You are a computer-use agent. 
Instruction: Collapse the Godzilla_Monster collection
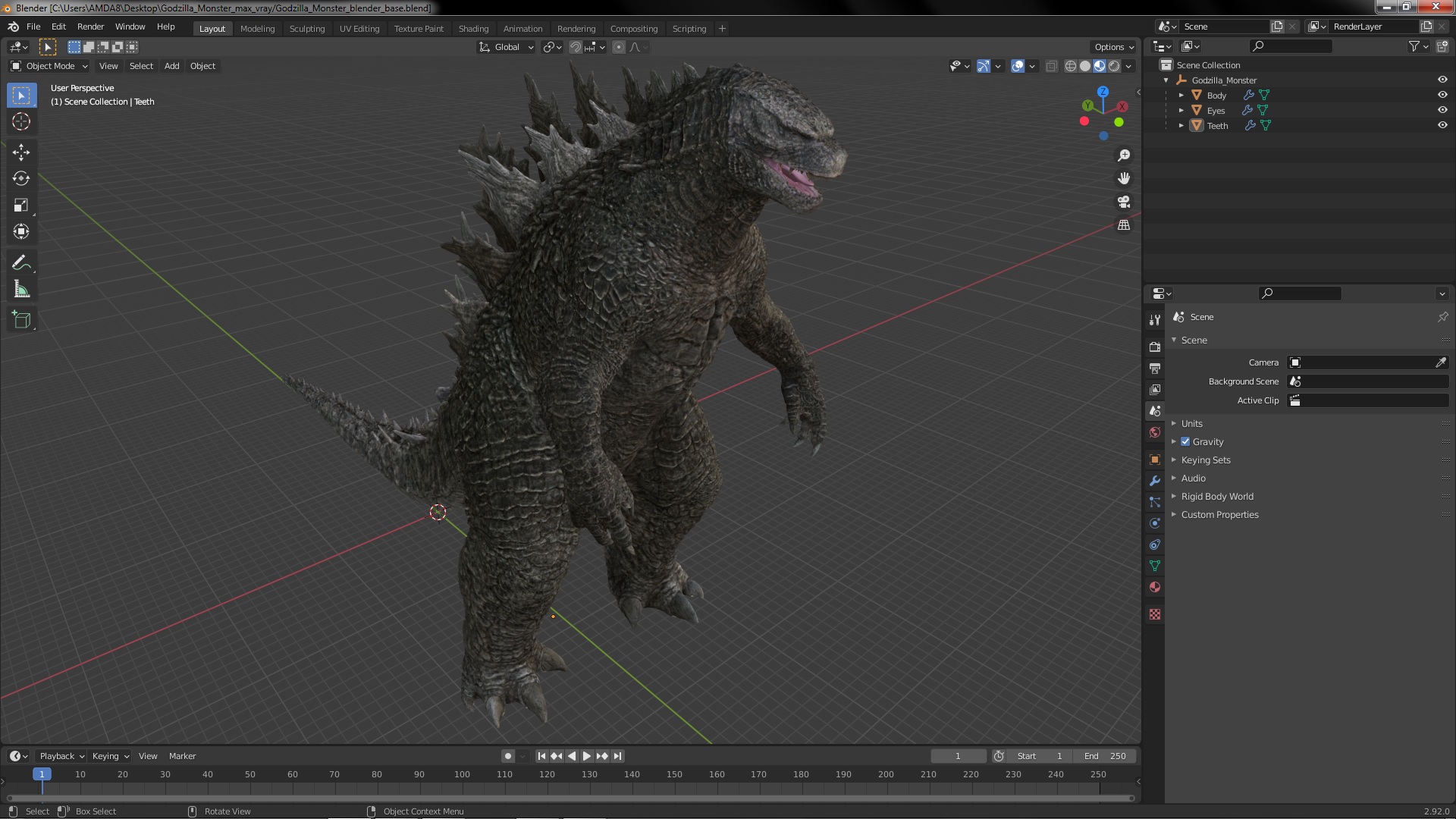click(x=1166, y=80)
